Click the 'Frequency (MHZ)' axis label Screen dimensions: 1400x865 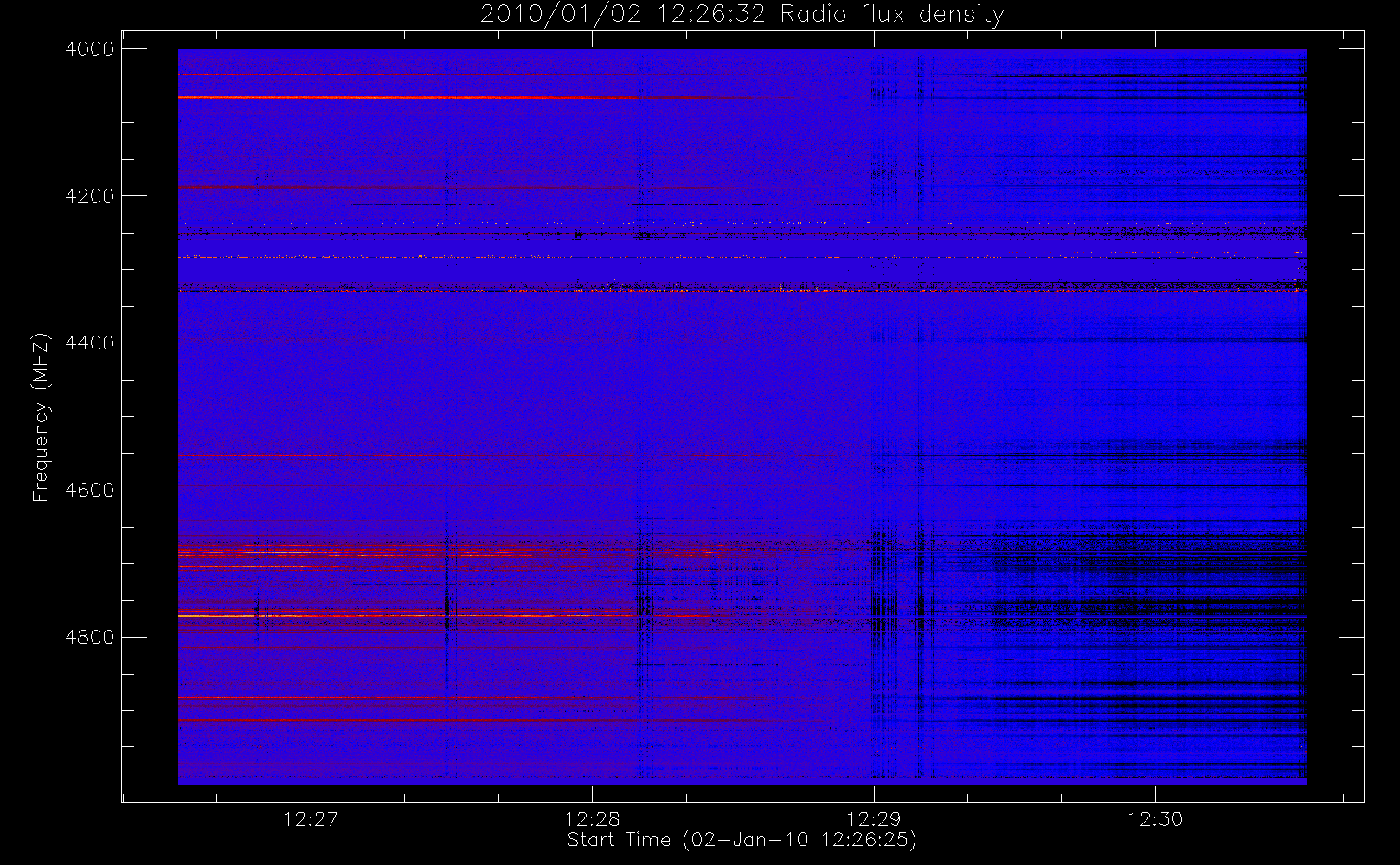pos(40,417)
